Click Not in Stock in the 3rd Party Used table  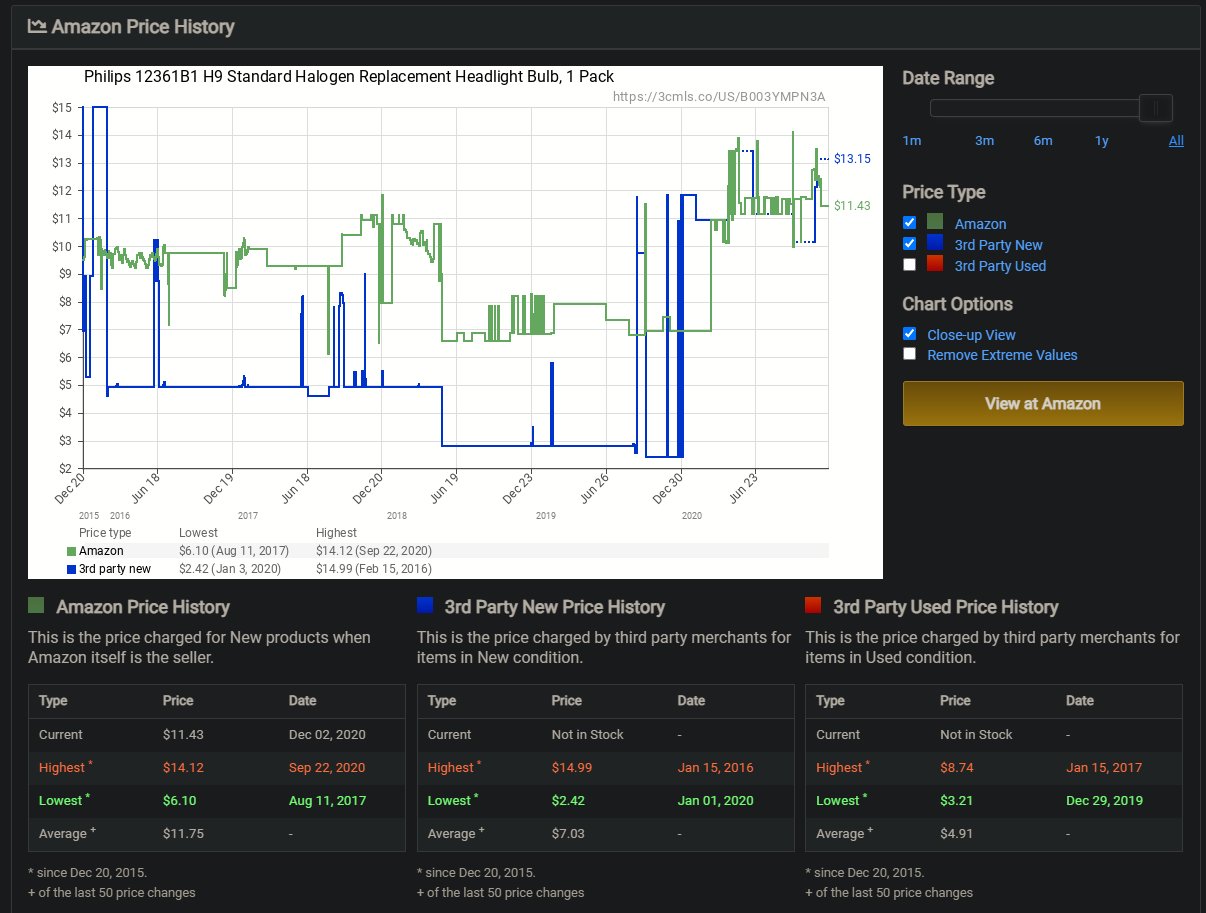click(976, 734)
